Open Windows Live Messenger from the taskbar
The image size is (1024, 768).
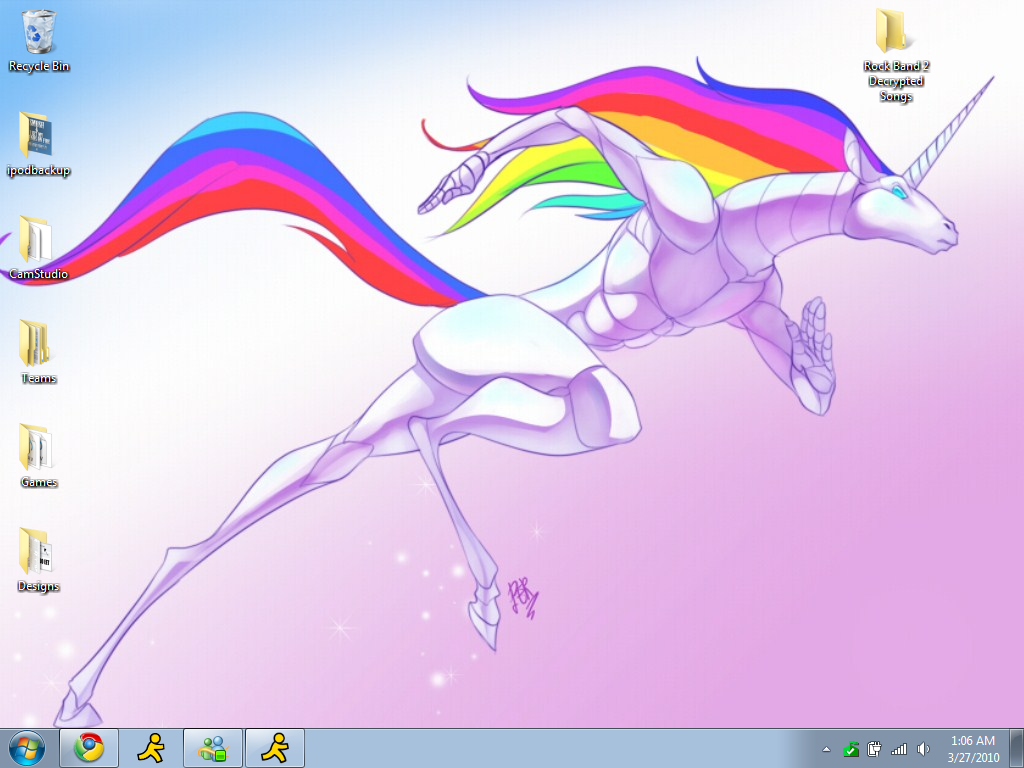213,748
